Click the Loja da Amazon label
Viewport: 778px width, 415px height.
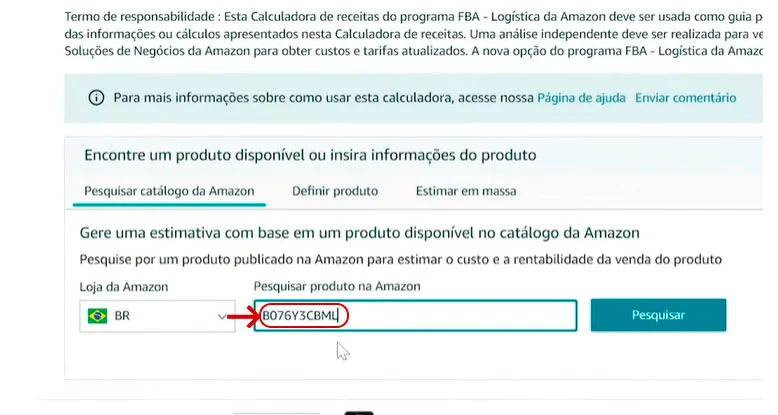pos(124,287)
